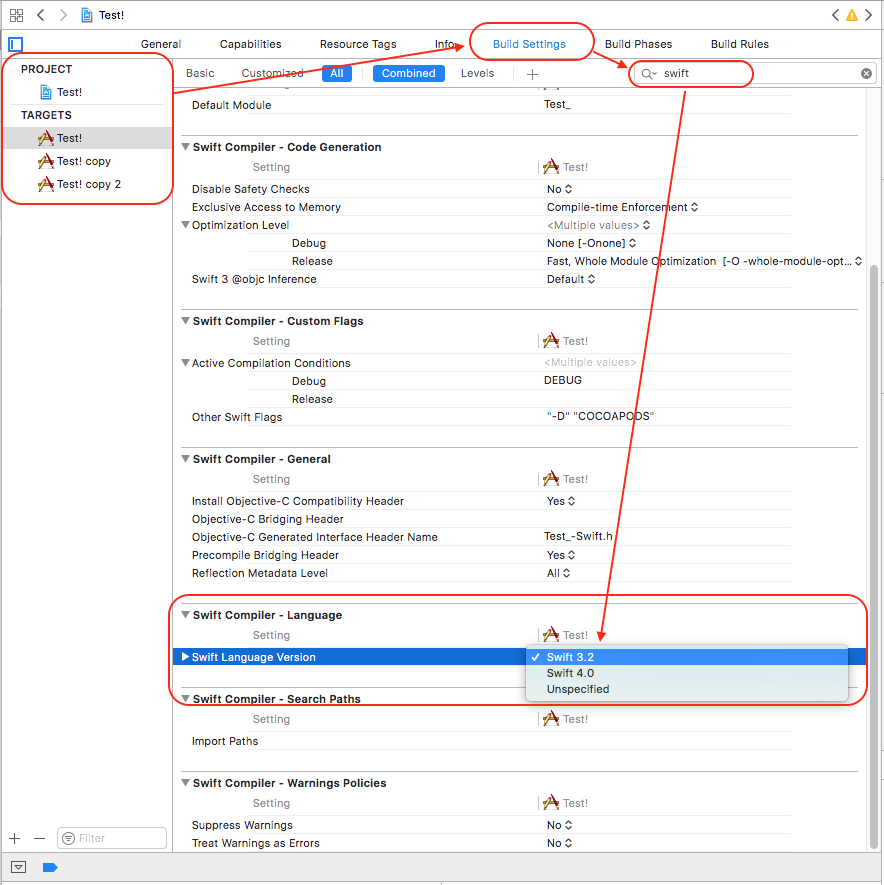
Task: Show Customized build settings
Action: pyautogui.click(x=273, y=73)
